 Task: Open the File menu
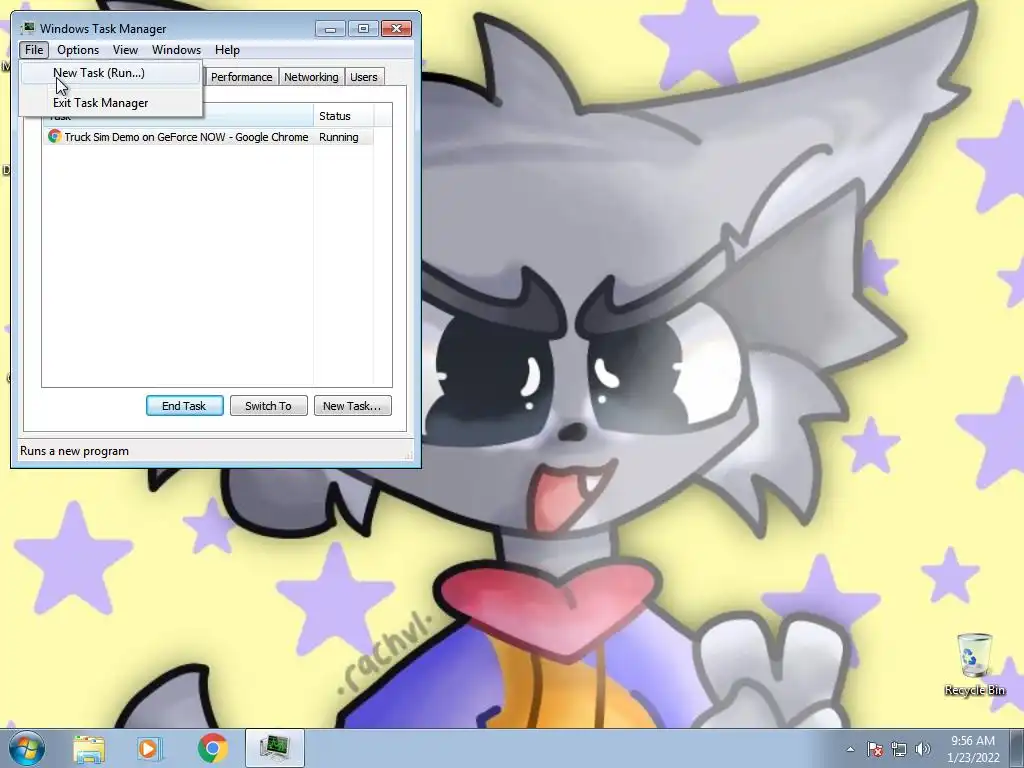34,50
